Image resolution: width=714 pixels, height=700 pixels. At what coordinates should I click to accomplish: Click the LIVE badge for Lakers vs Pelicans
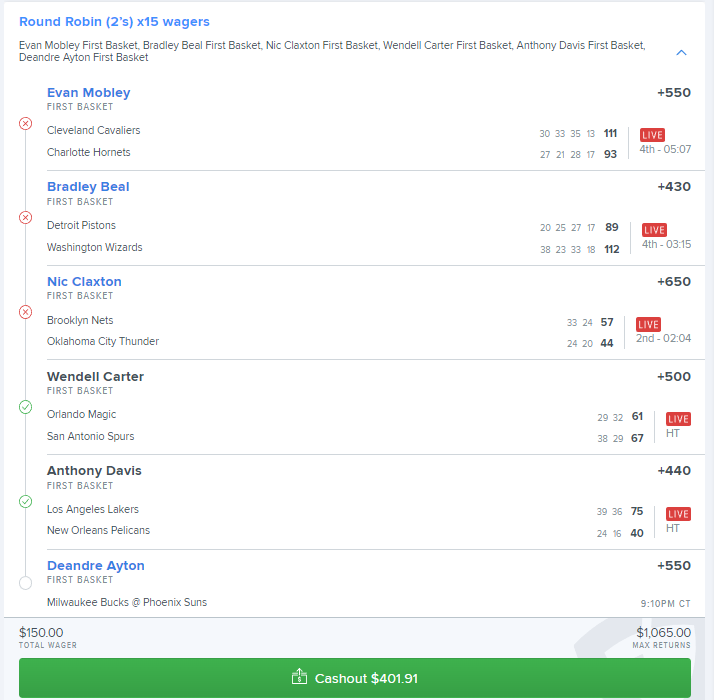tap(678, 514)
